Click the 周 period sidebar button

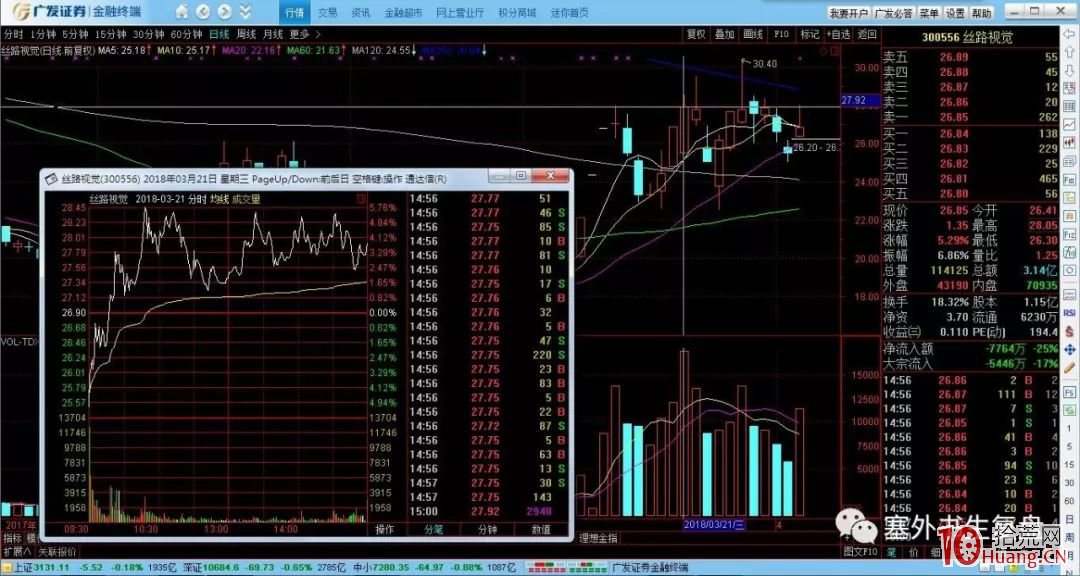(x=1069, y=535)
